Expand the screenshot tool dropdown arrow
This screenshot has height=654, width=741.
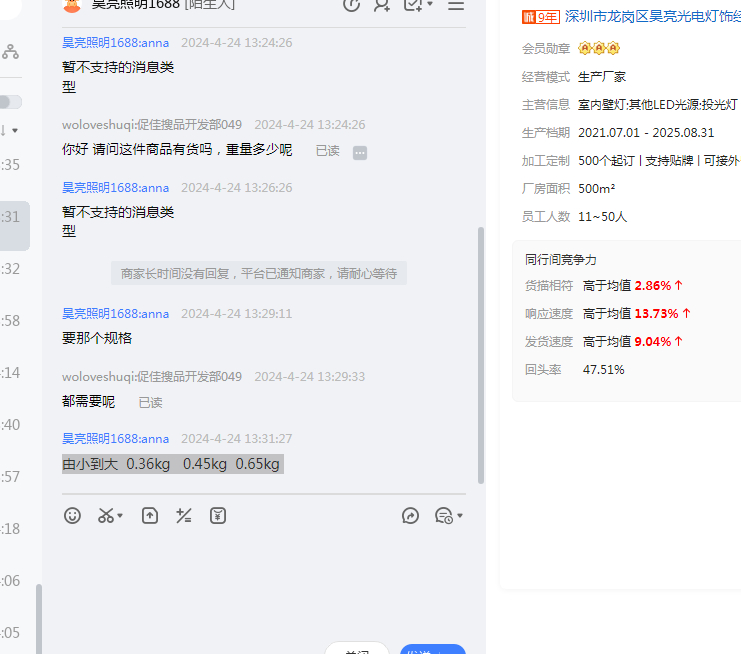point(120,517)
